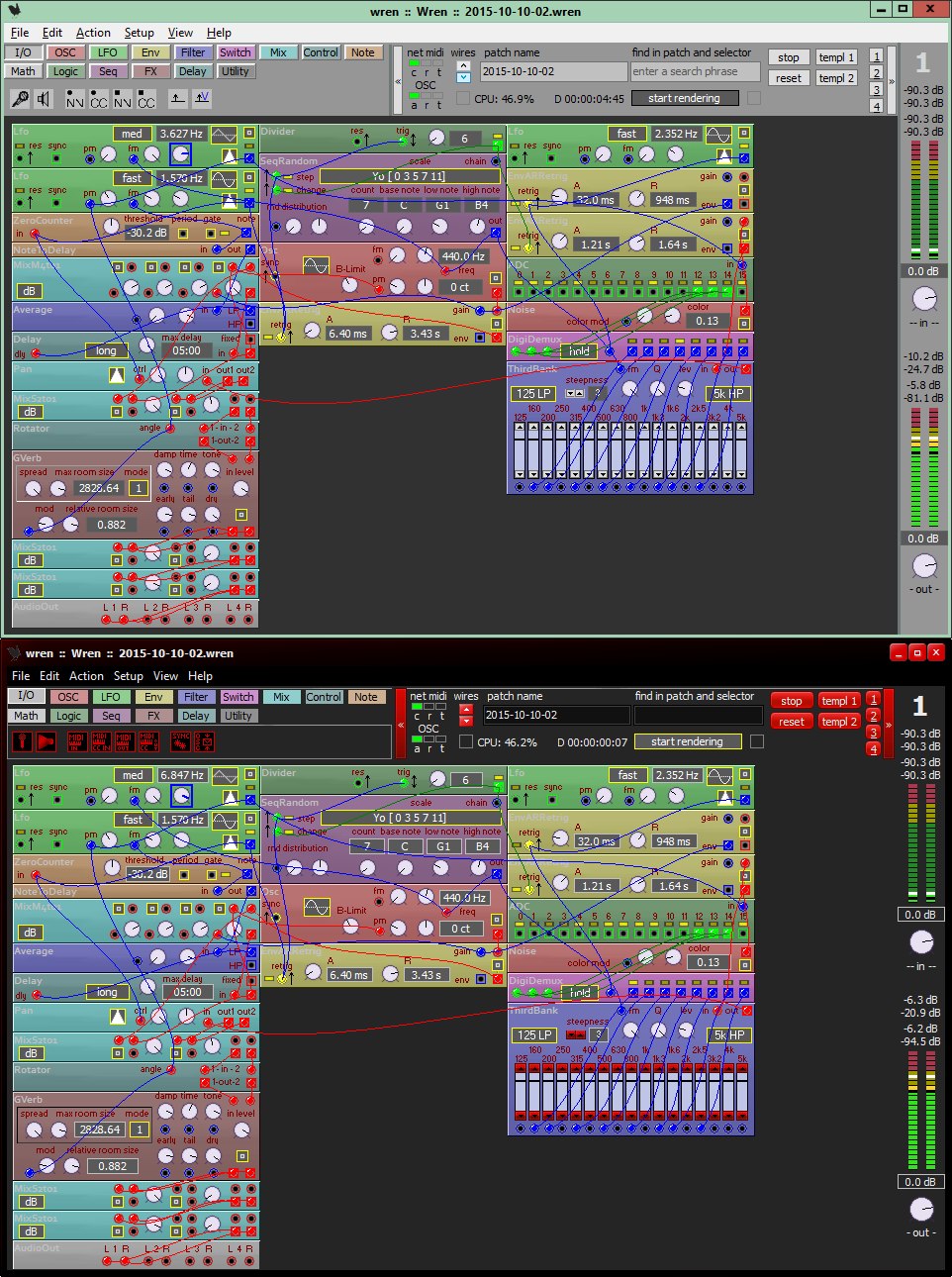Click the red speaker icon in the dark window
Image resolution: width=952 pixels, height=1277 pixels.
point(46,740)
